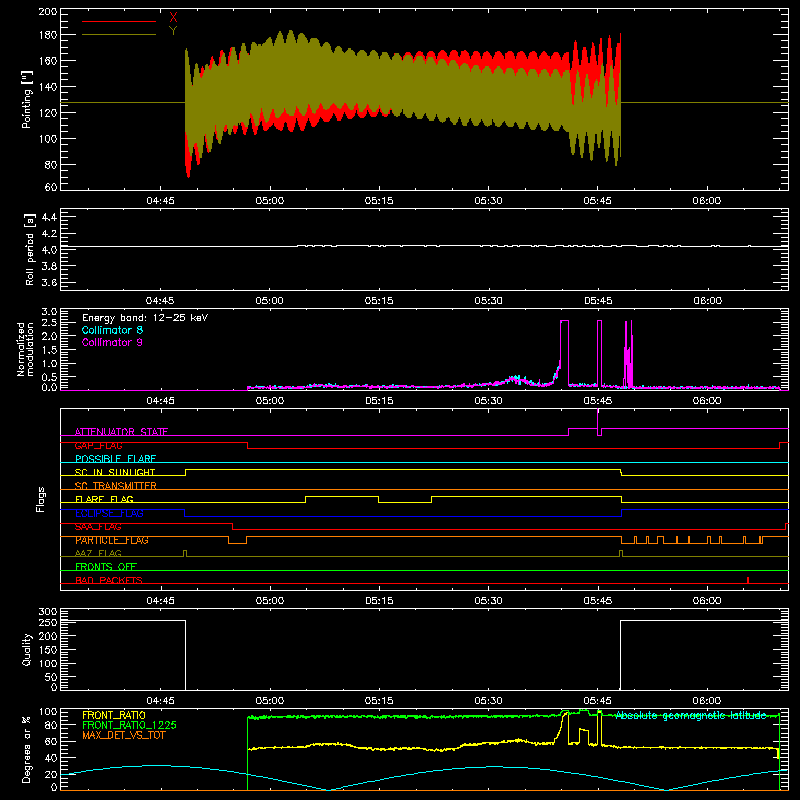Click the 100 tick on Degrees or % axis
Image resolution: width=800 pixels, height=800 pixels.
point(48,712)
